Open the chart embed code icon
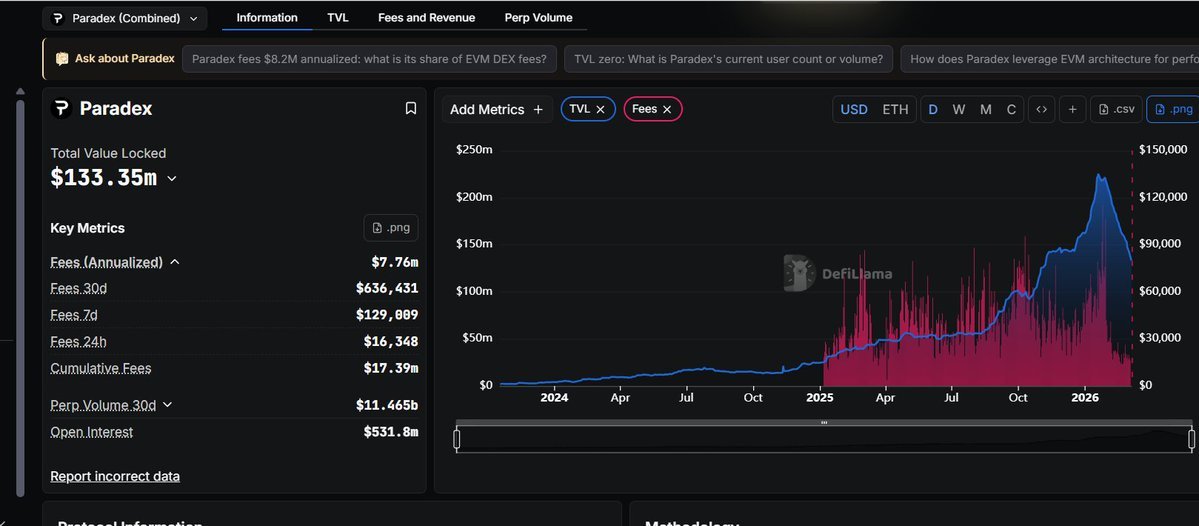The height and width of the screenshot is (526, 1199). [x=1041, y=109]
